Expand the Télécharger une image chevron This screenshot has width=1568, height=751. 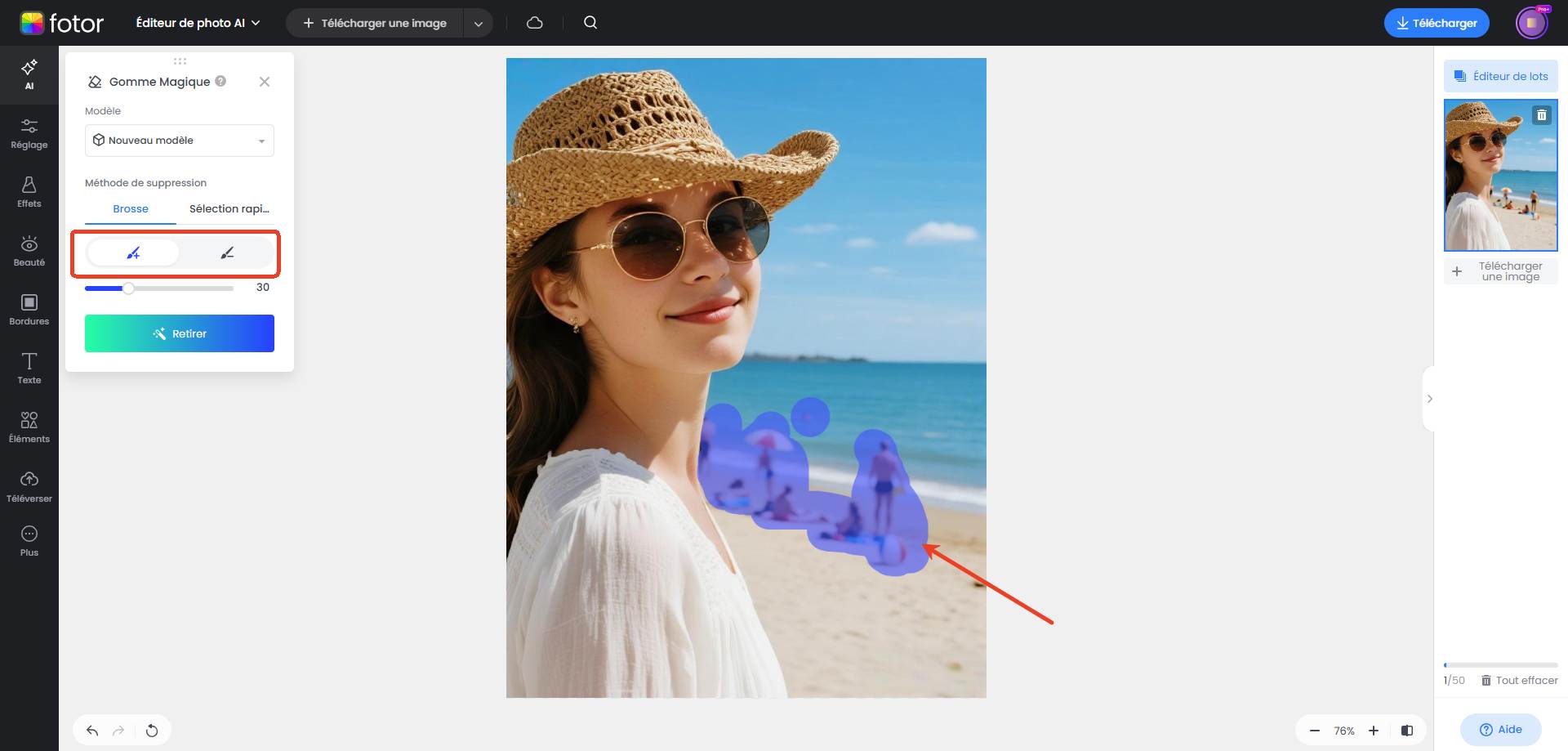(478, 23)
